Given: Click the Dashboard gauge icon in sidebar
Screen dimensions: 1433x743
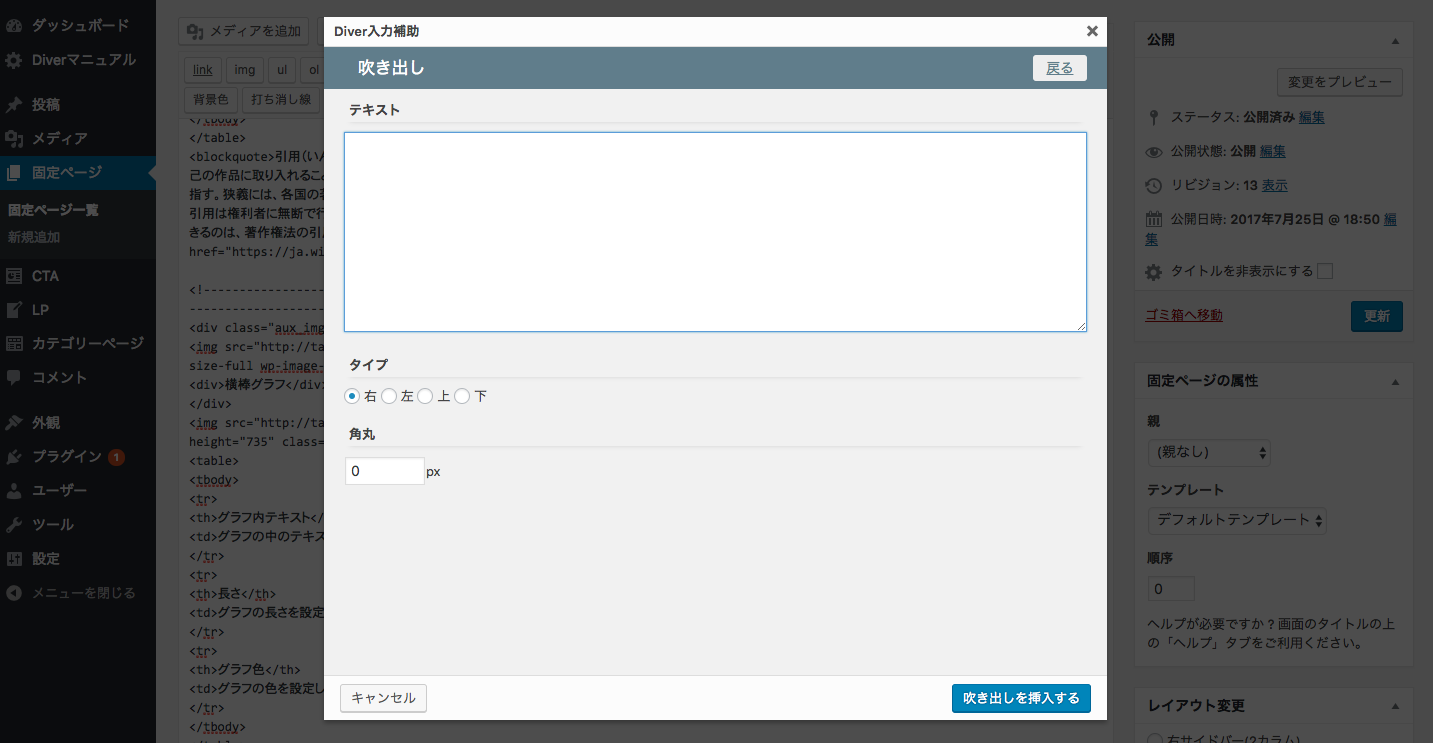Looking at the screenshot, I should pyautogui.click(x=14, y=25).
